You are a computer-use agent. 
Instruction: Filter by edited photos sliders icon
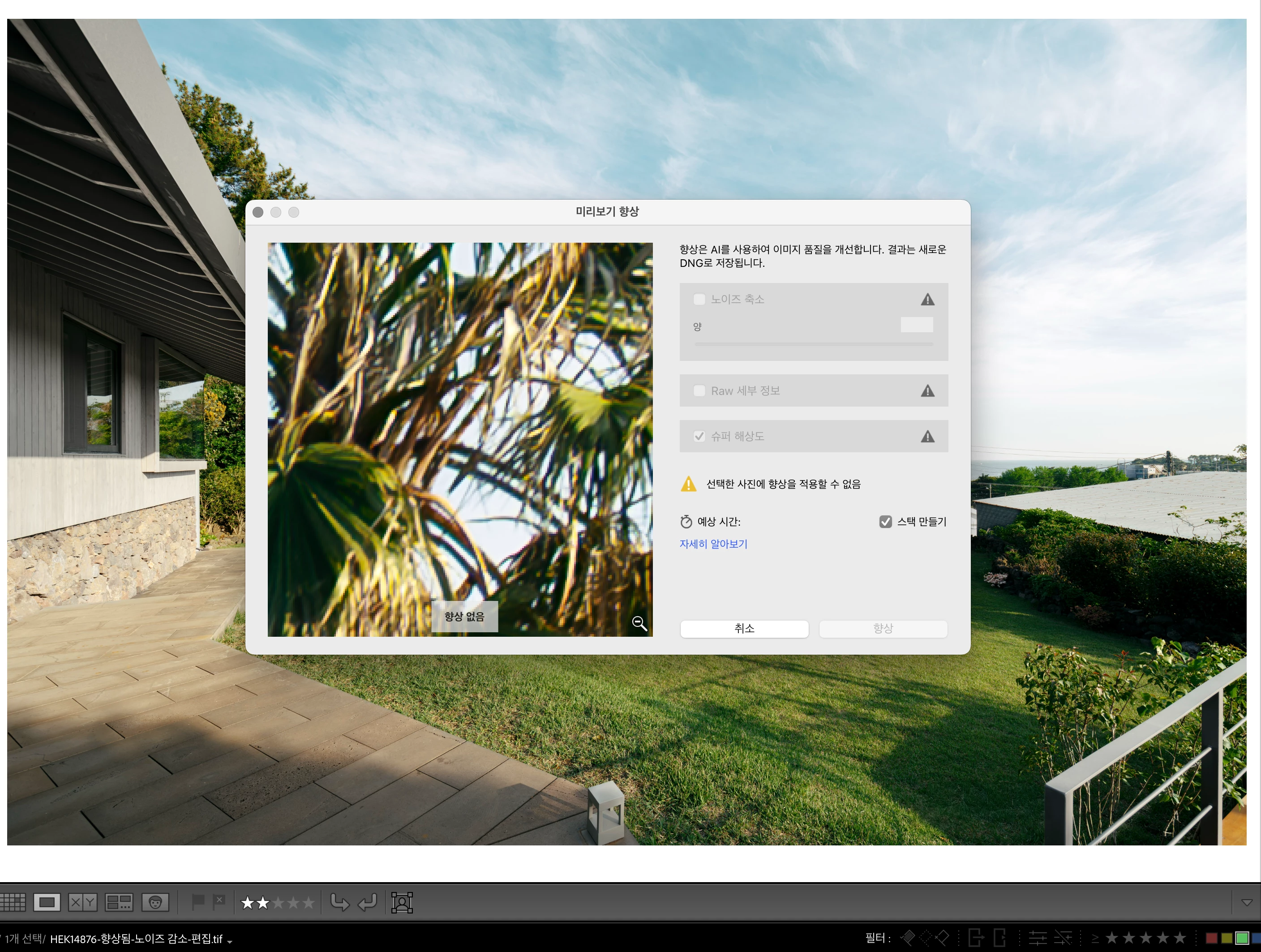(1037, 938)
